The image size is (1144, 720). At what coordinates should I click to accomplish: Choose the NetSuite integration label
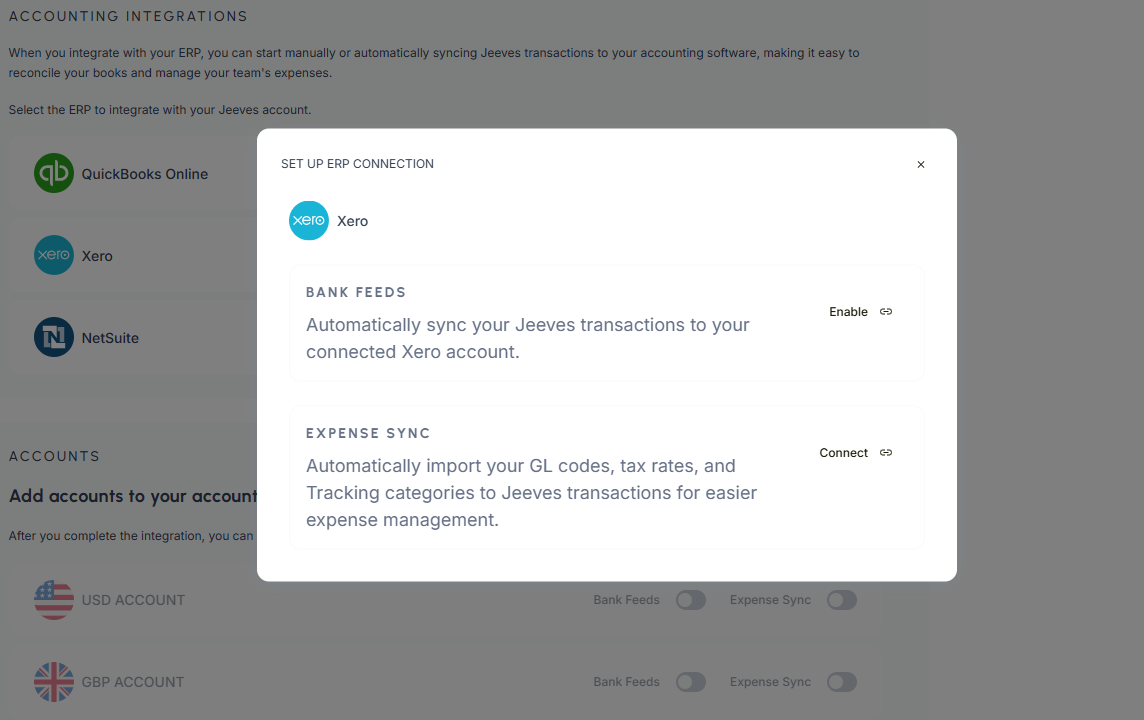point(110,338)
